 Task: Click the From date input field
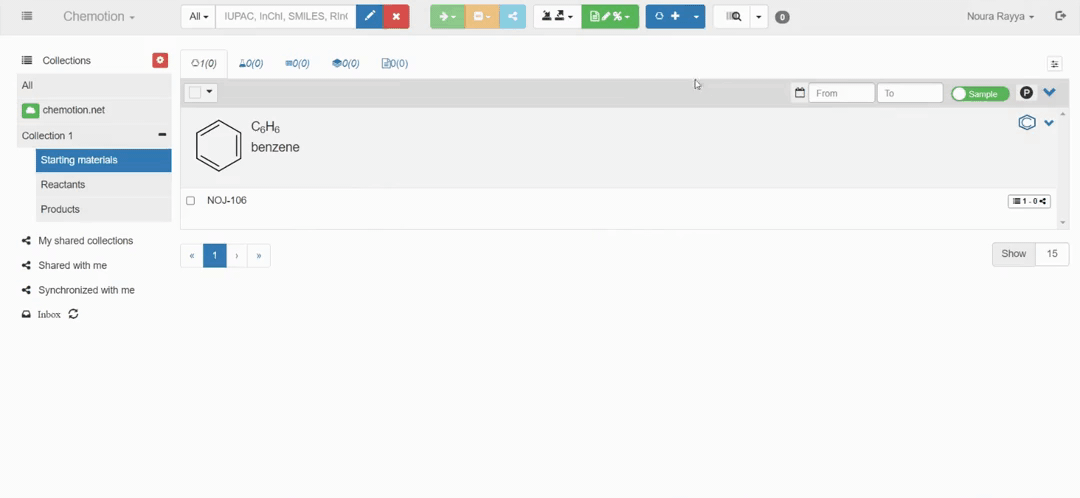tap(840, 94)
